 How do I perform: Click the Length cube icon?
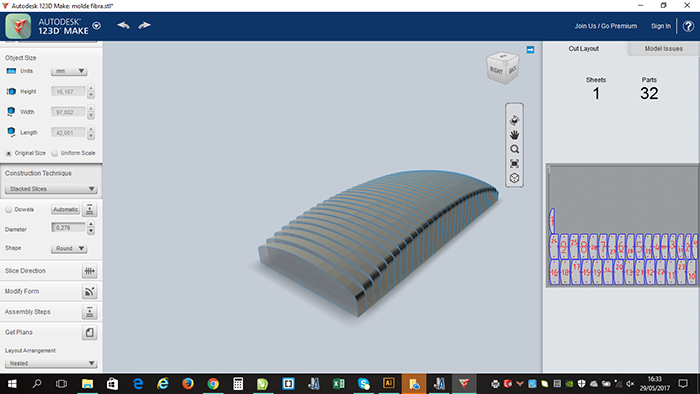coord(11,132)
